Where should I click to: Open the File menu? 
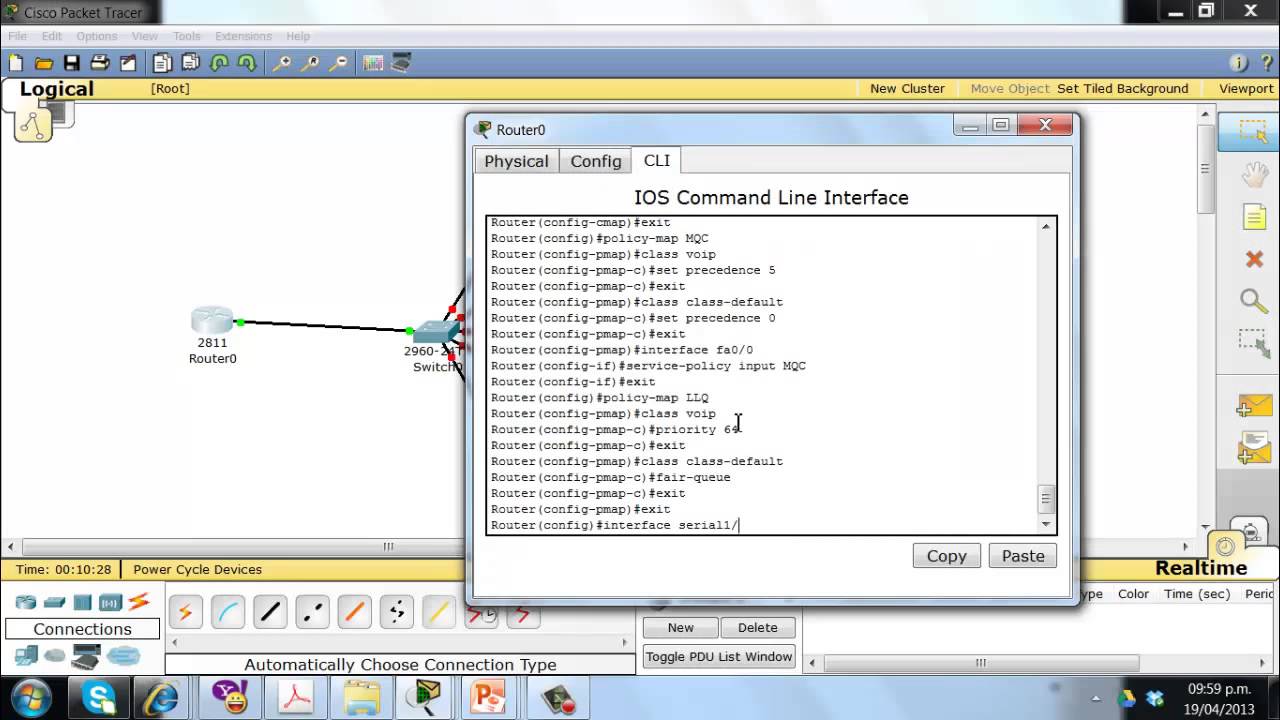(17, 36)
